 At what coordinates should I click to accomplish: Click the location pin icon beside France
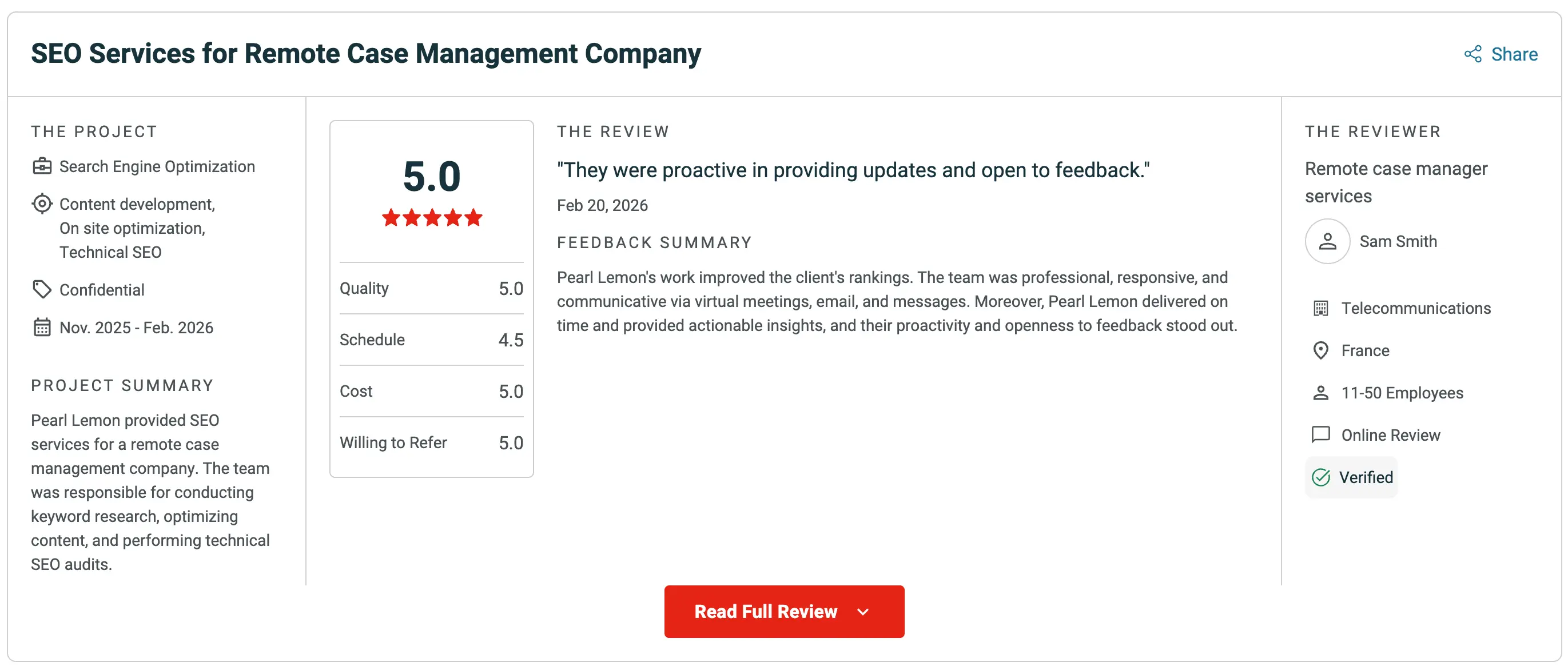1320,350
